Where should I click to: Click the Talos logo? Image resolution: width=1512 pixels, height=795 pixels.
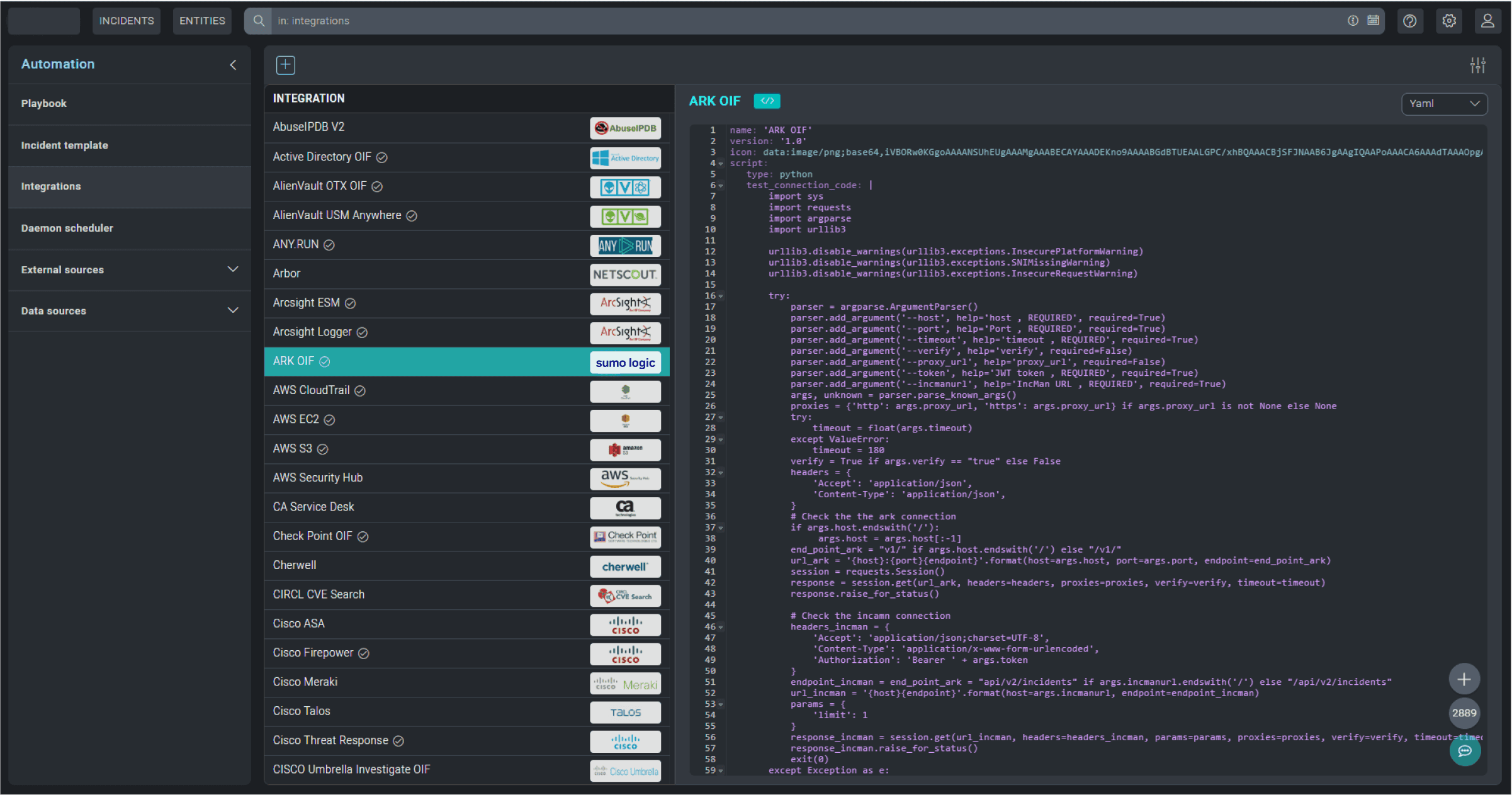point(626,713)
